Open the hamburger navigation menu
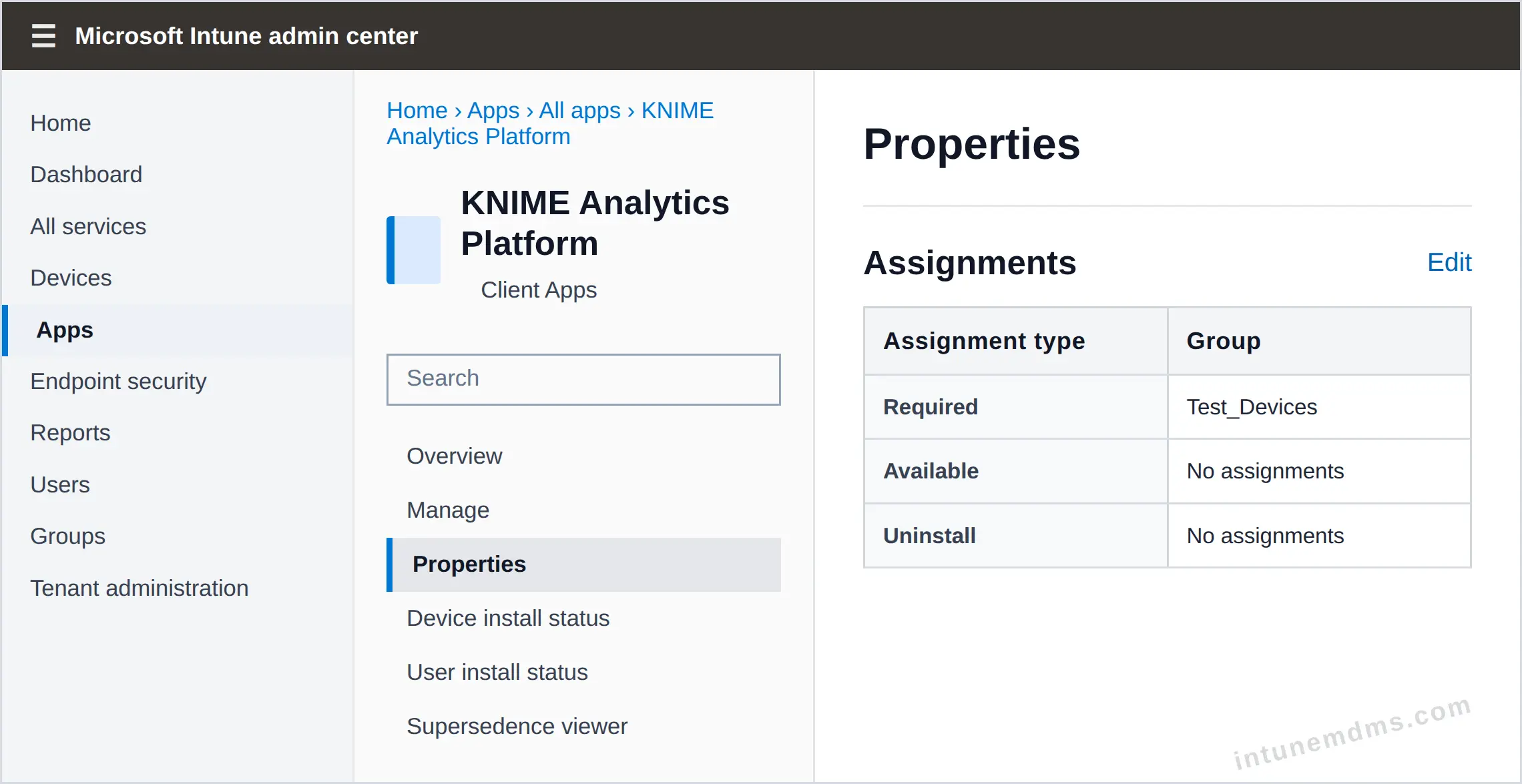 pos(43,35)
